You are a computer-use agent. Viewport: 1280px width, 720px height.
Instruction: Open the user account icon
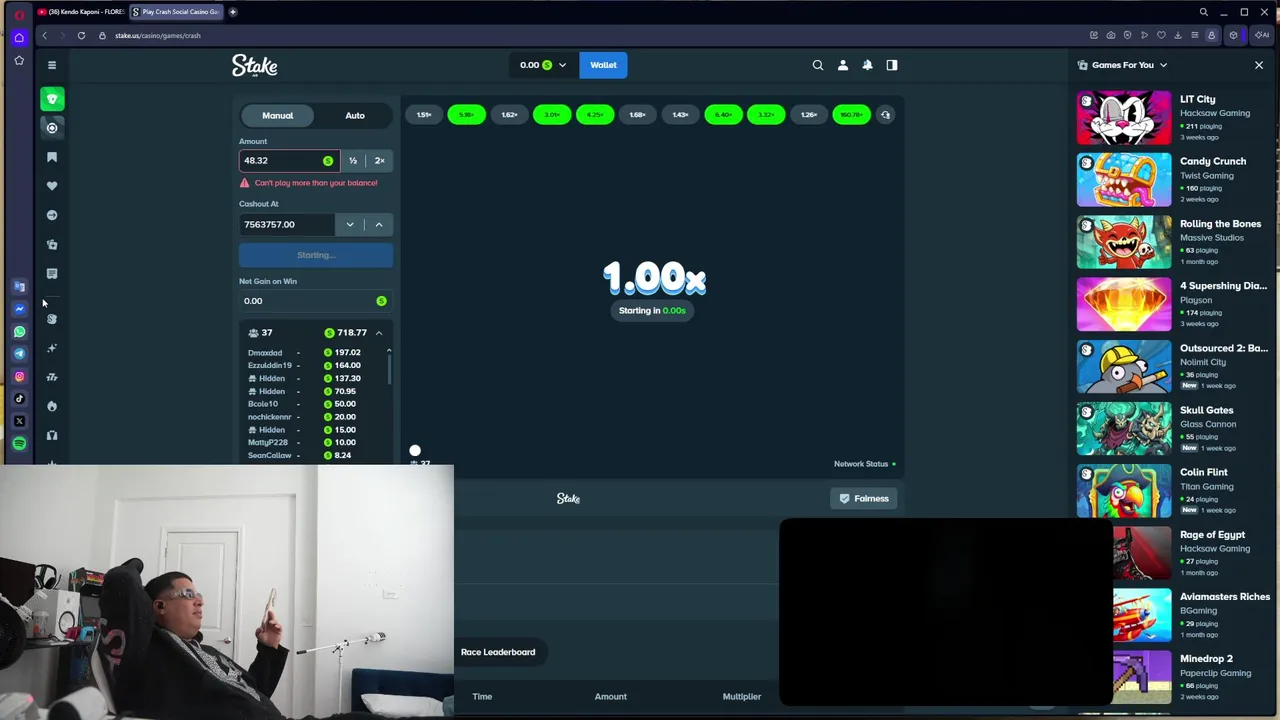click(843, 65)
